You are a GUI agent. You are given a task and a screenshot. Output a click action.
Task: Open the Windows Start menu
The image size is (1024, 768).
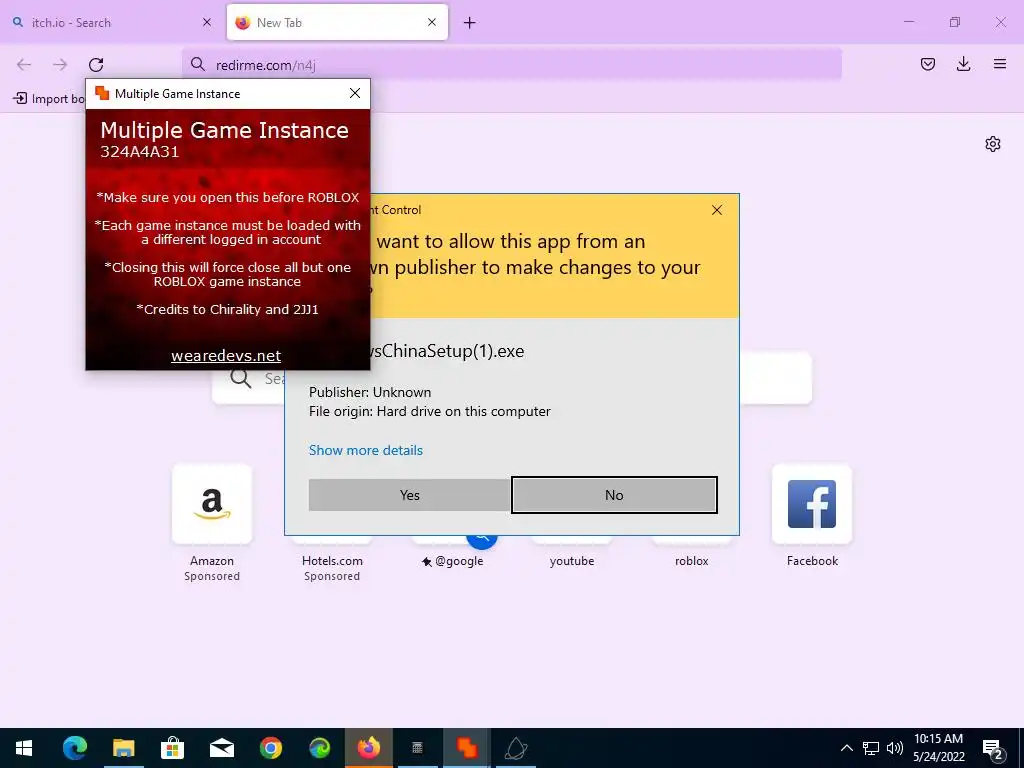pos(24,748)
